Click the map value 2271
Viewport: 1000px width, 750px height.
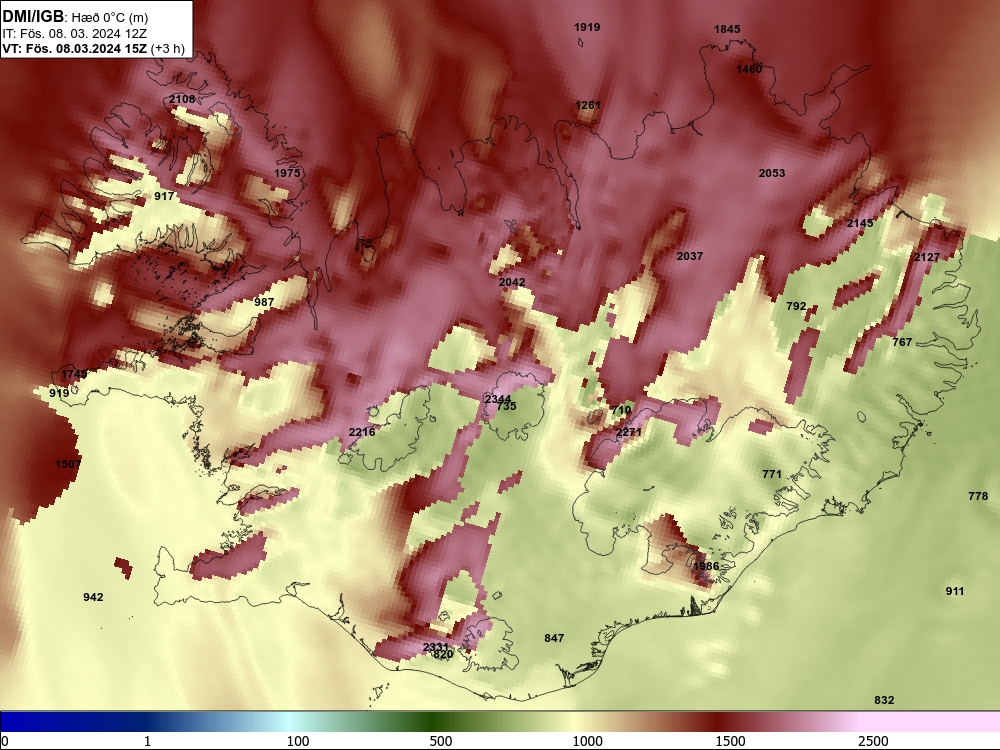click(x=629, y=432)
